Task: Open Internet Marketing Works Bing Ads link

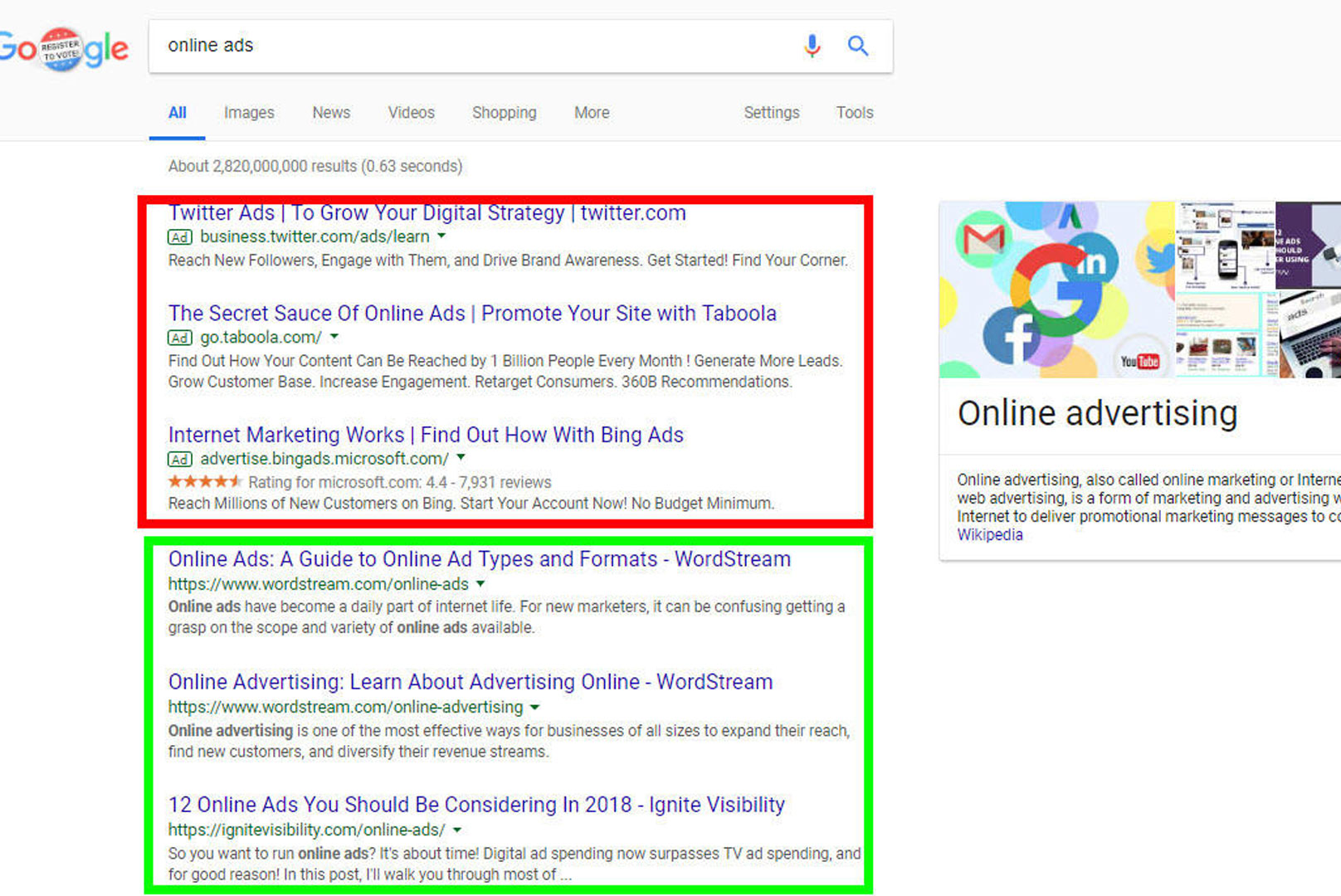Action: coord(426,435)
